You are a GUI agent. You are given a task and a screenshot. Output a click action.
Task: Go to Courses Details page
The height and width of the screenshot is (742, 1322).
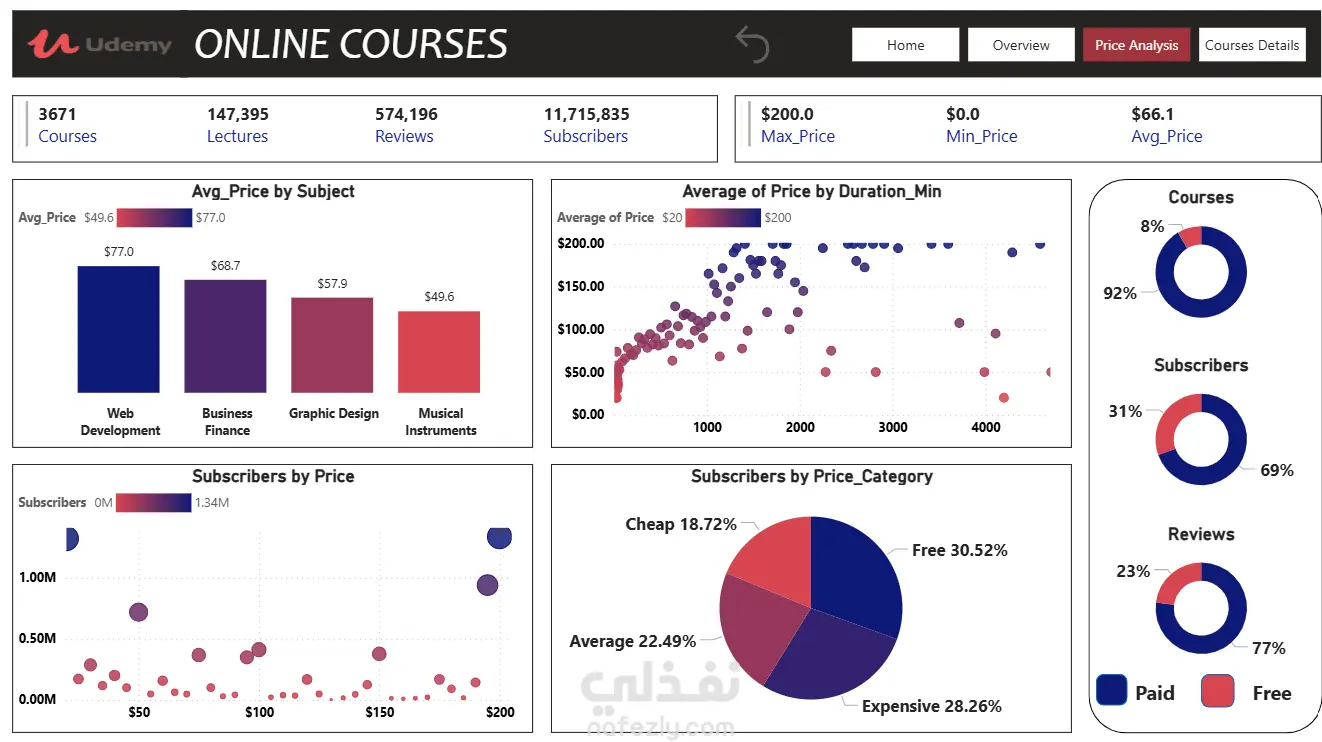point(1252,45)
